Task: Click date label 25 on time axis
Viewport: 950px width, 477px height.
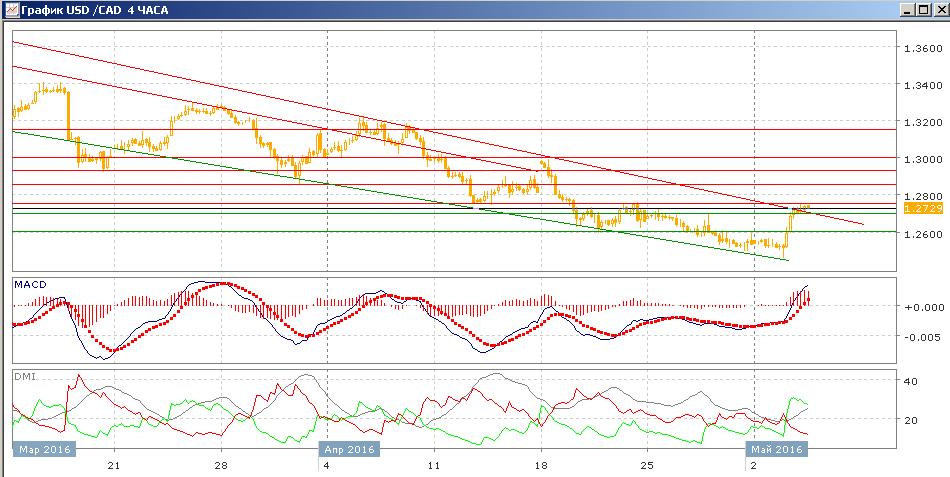Action: 647,465
